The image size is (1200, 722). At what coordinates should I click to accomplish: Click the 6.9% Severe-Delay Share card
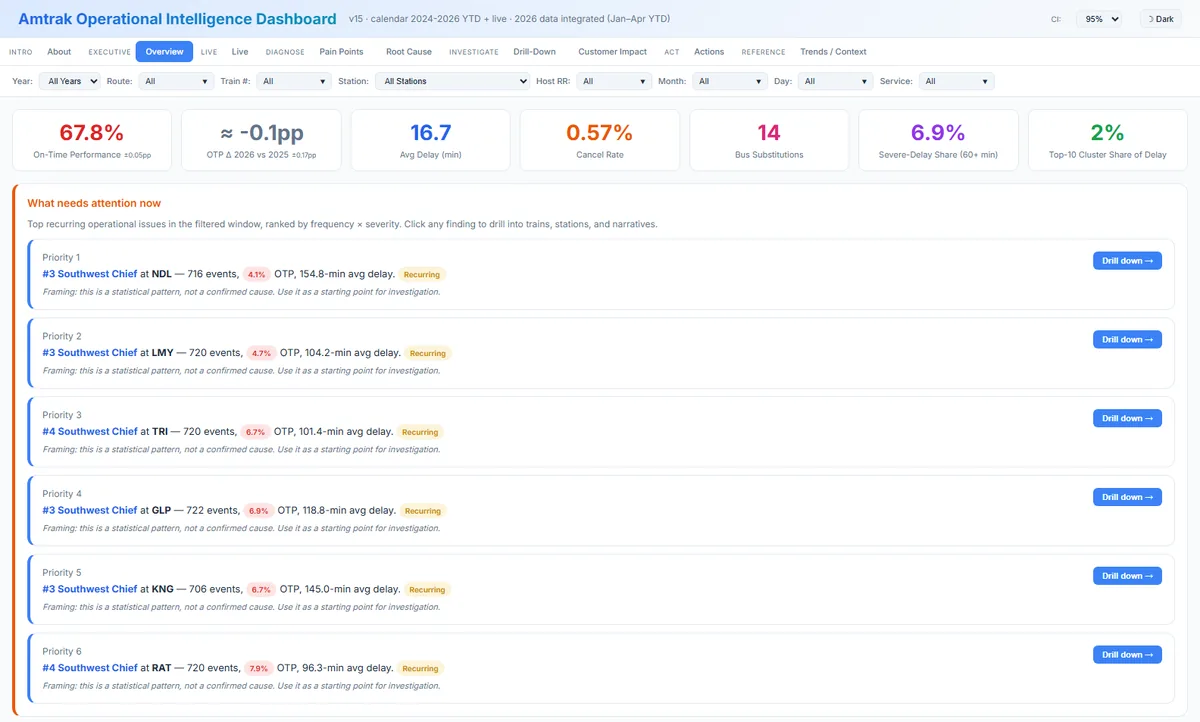tap(938, 140)
